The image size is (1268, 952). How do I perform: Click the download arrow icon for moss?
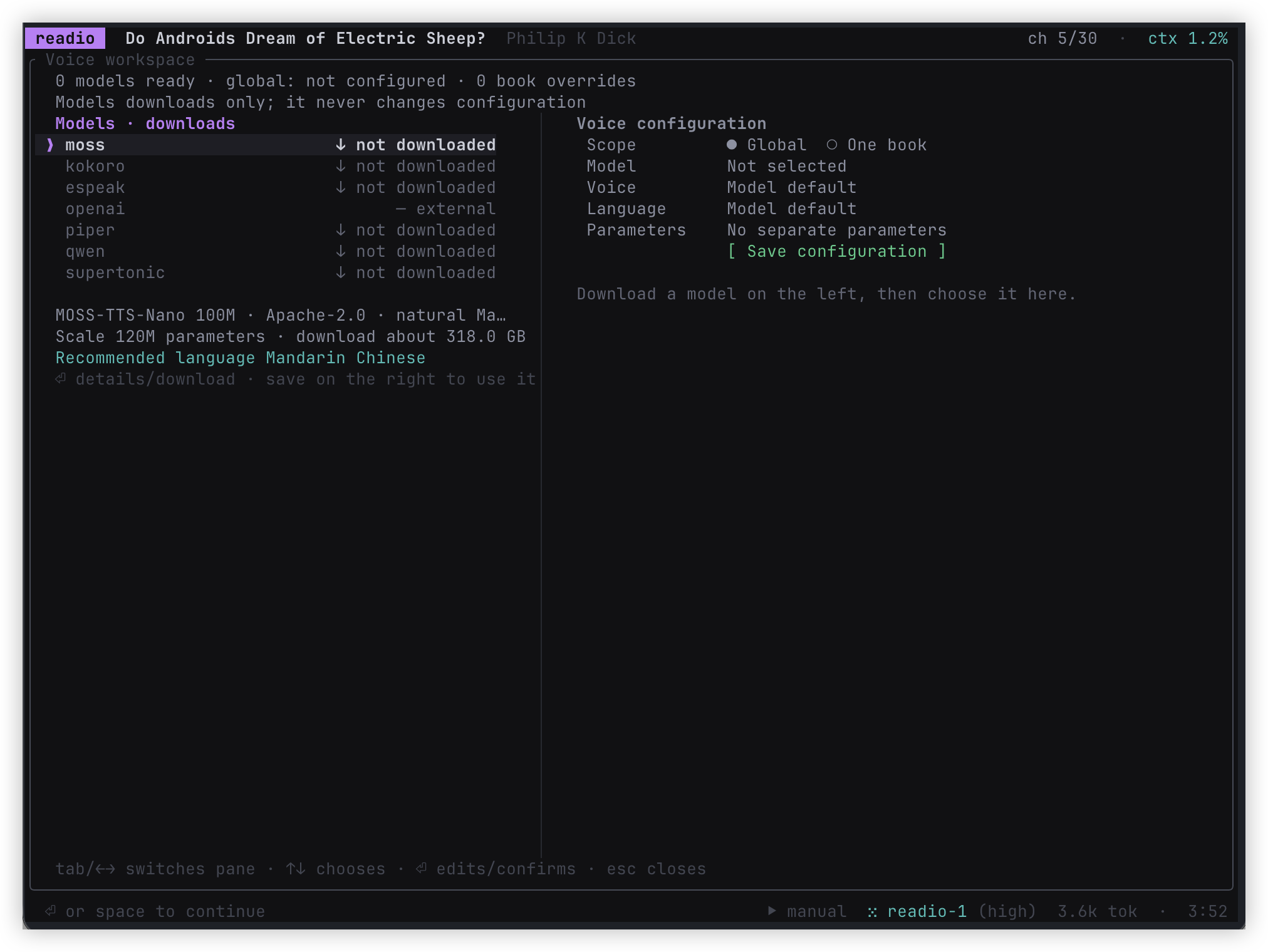coord(340,145)
